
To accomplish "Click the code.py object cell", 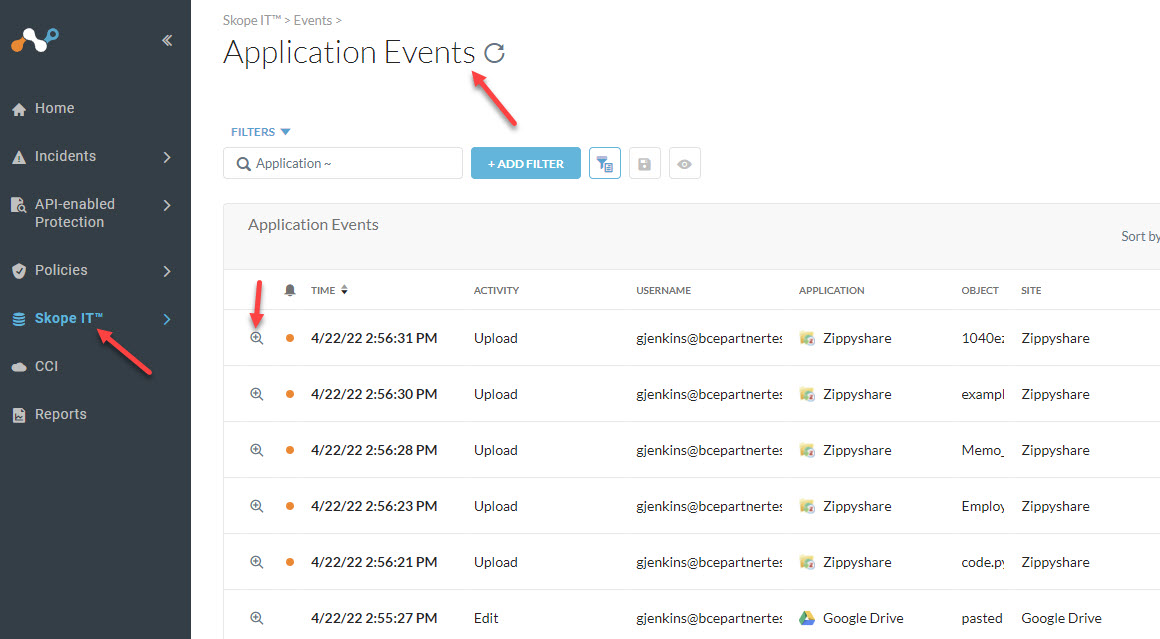I will (983, 562).
